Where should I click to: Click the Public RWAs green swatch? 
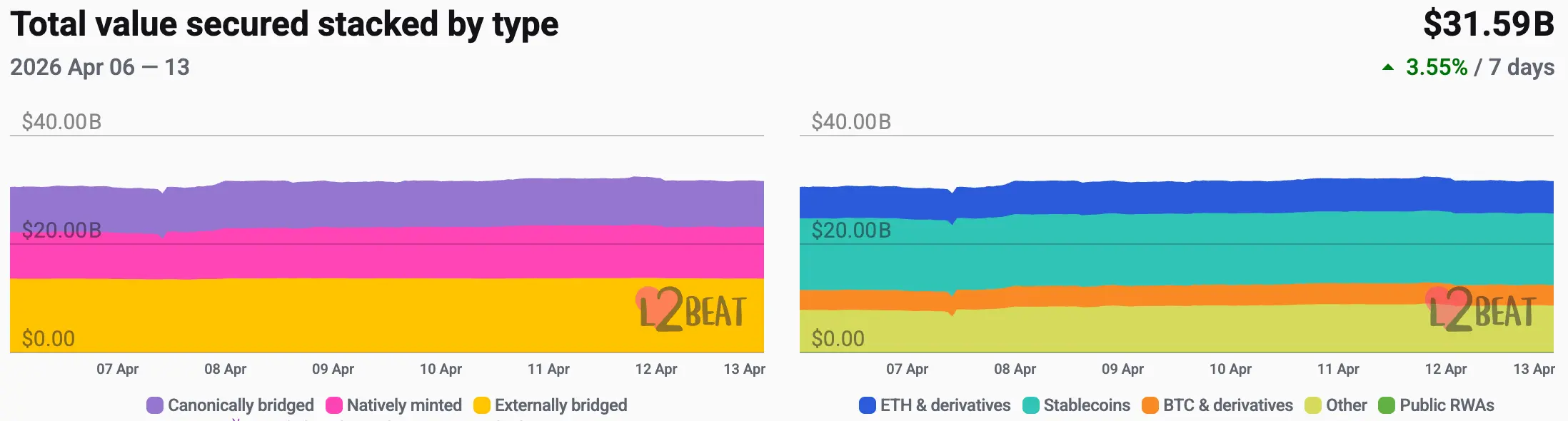click(1386, 405)
